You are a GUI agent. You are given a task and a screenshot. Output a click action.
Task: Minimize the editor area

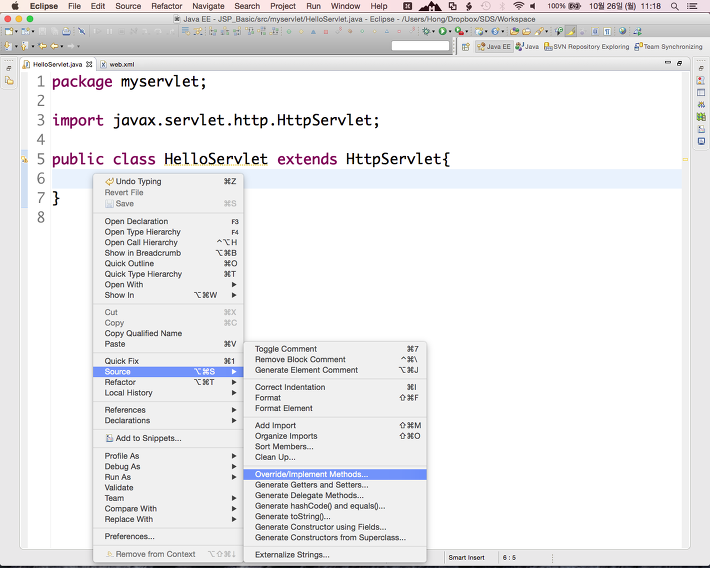667,63
